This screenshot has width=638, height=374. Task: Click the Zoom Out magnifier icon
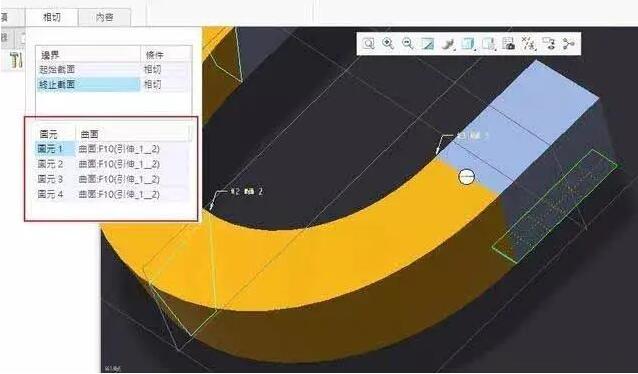click(x=407, y=44)
